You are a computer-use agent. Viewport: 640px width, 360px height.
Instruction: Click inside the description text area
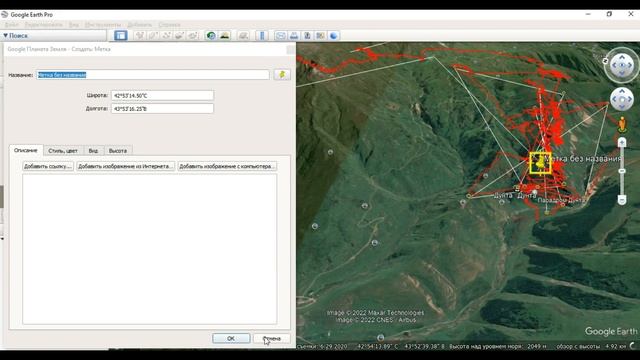(149, 249)
